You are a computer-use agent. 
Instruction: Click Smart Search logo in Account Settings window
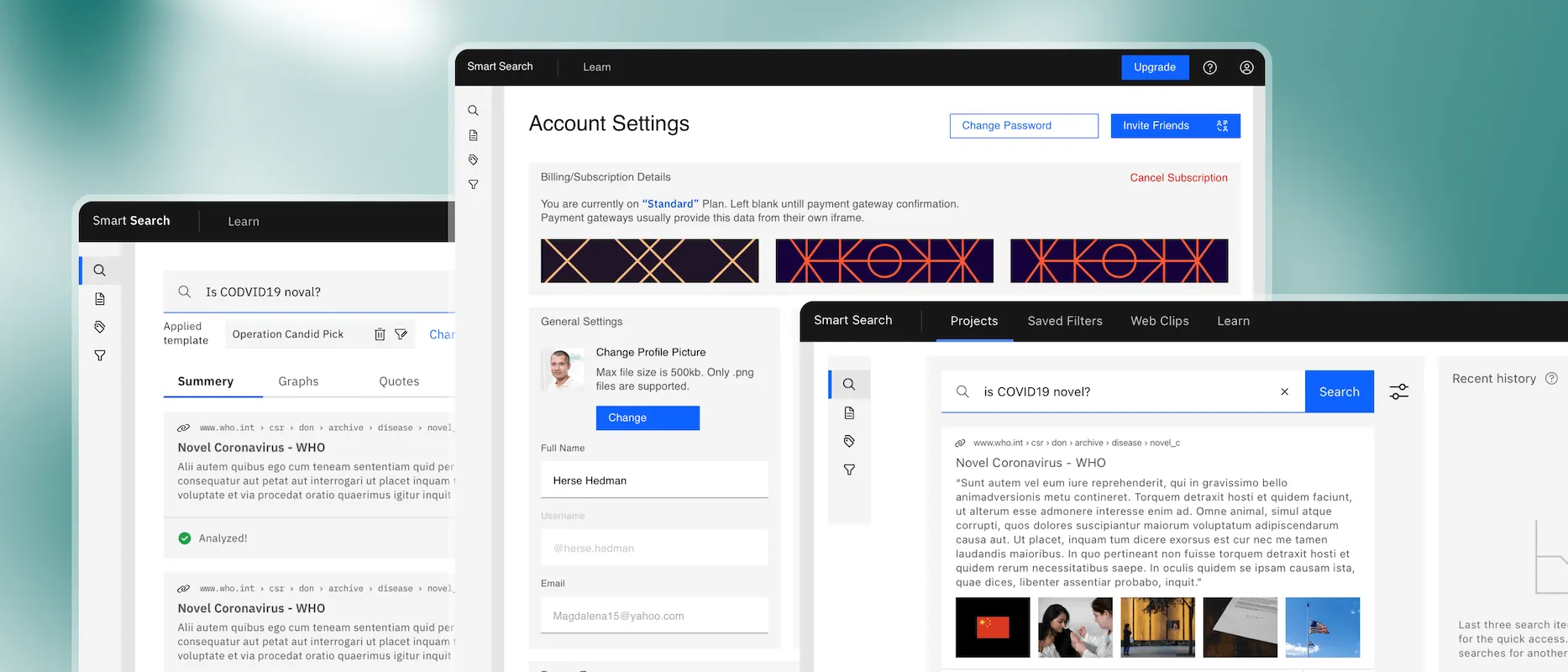point(500,66)
